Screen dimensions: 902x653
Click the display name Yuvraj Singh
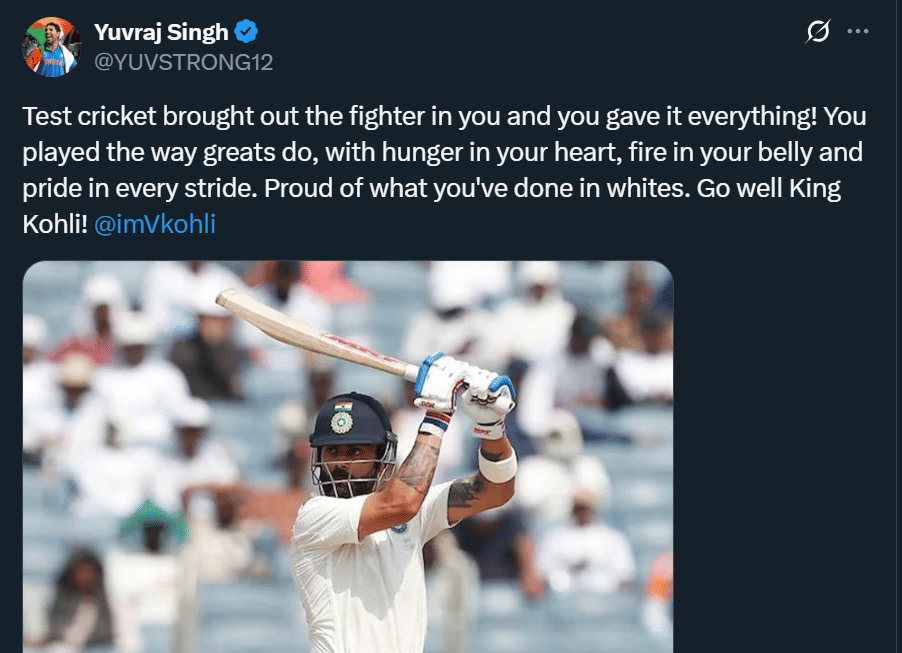(160, 33)
